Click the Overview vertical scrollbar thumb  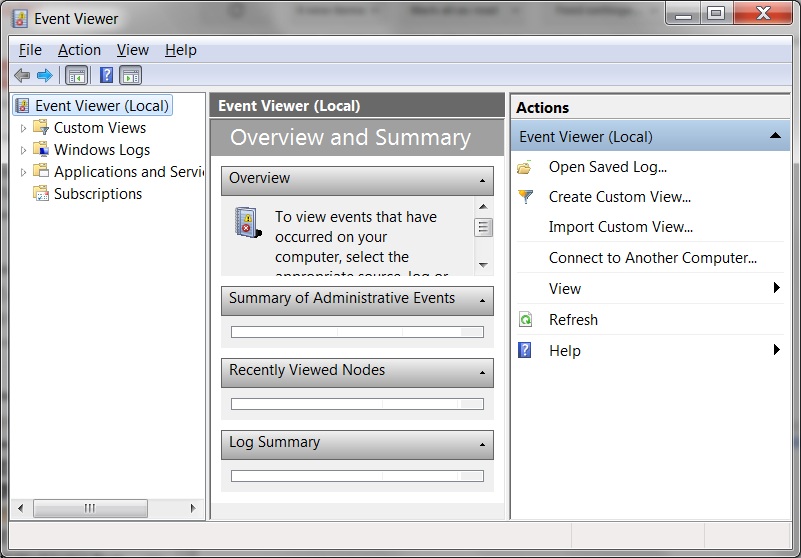coord(483,227)
